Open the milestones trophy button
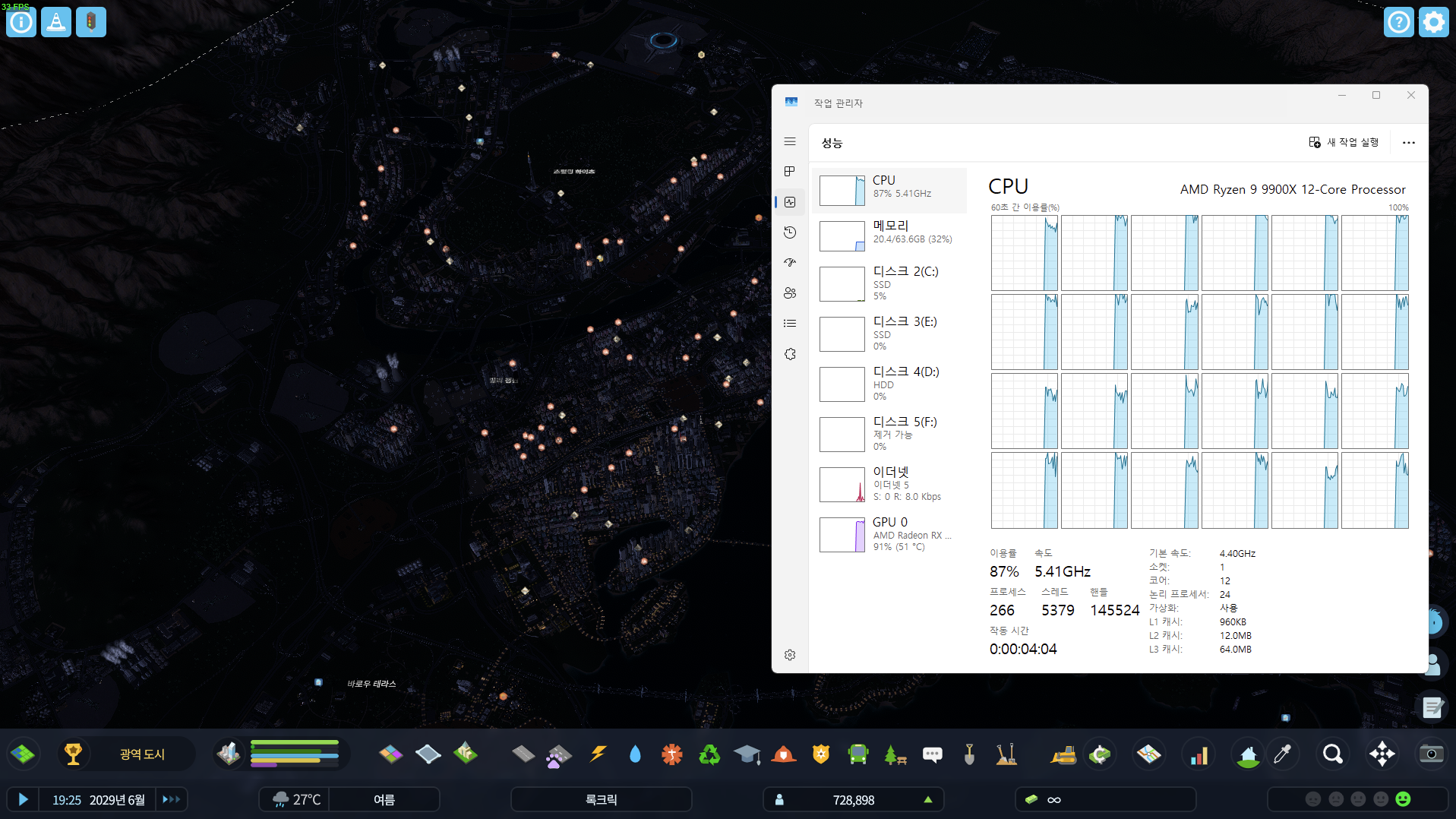This screenshot has height=819, width=1456. click(74, 754)
